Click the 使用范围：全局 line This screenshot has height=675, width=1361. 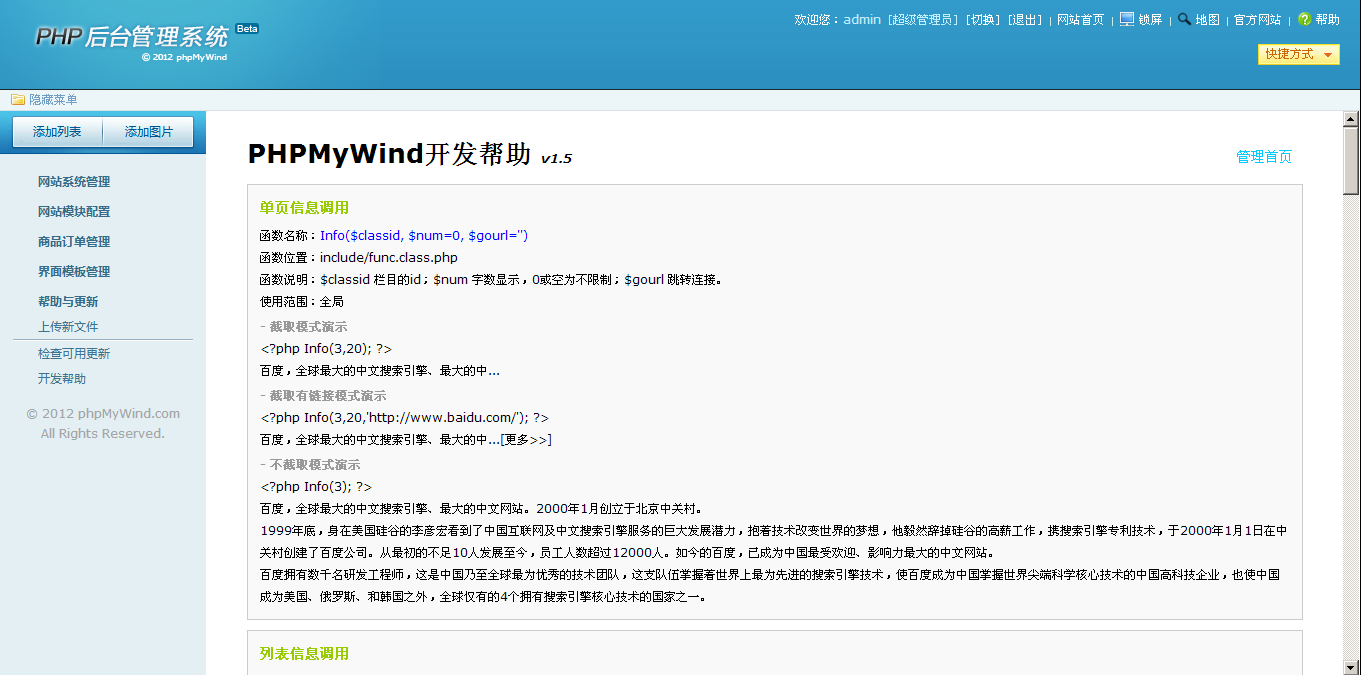click(302, 302)
